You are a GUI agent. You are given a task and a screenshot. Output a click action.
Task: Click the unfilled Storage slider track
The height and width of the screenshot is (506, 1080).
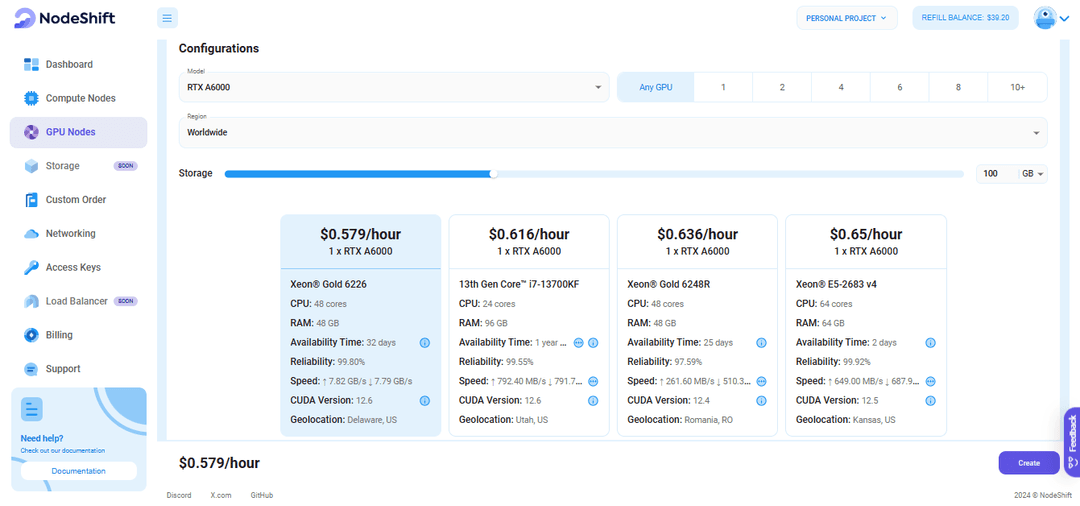click(x=730, y=174)
